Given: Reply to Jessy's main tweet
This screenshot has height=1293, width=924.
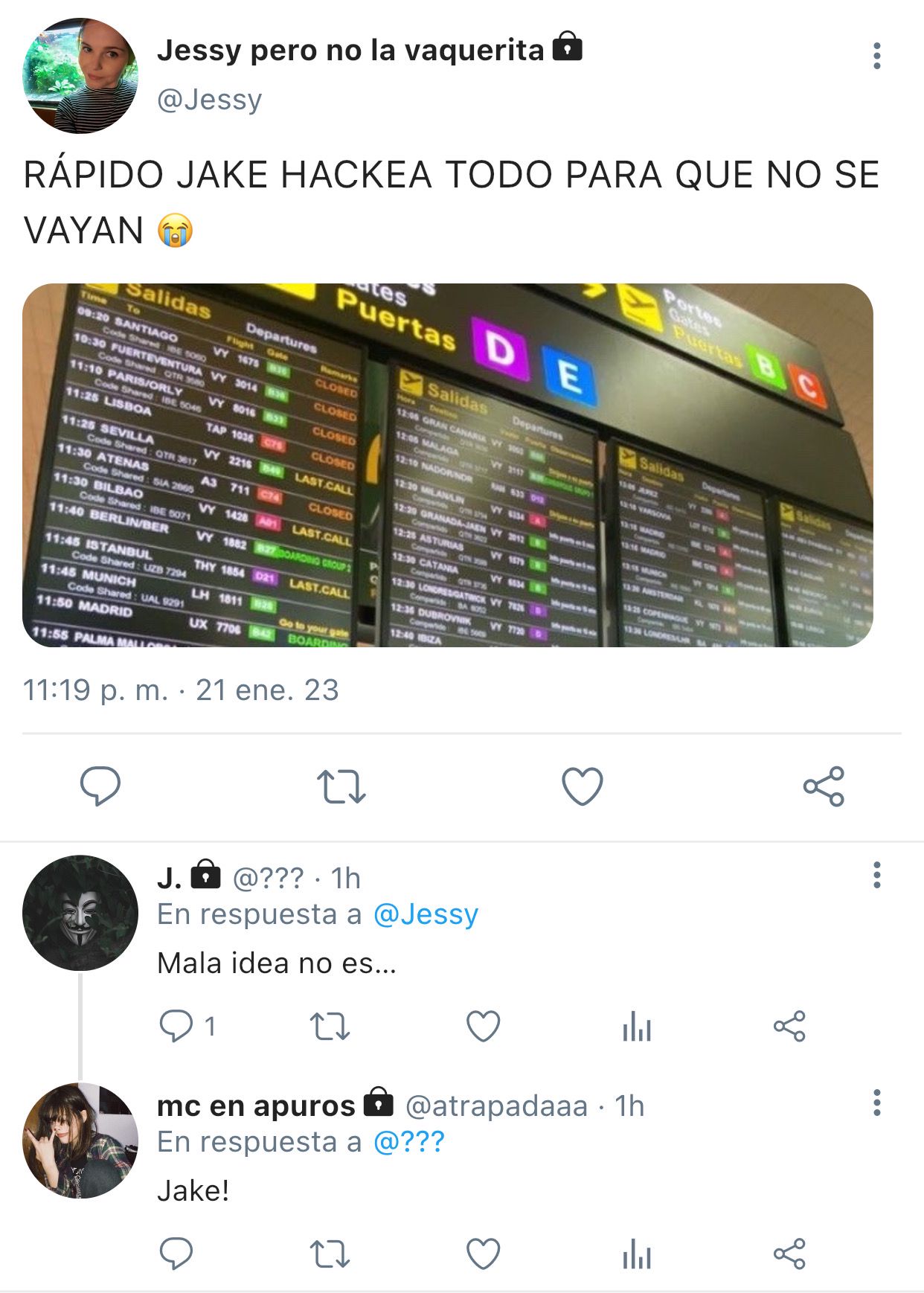Looking at the screenshot, I should pyautogui.click(x=100, y=786).
